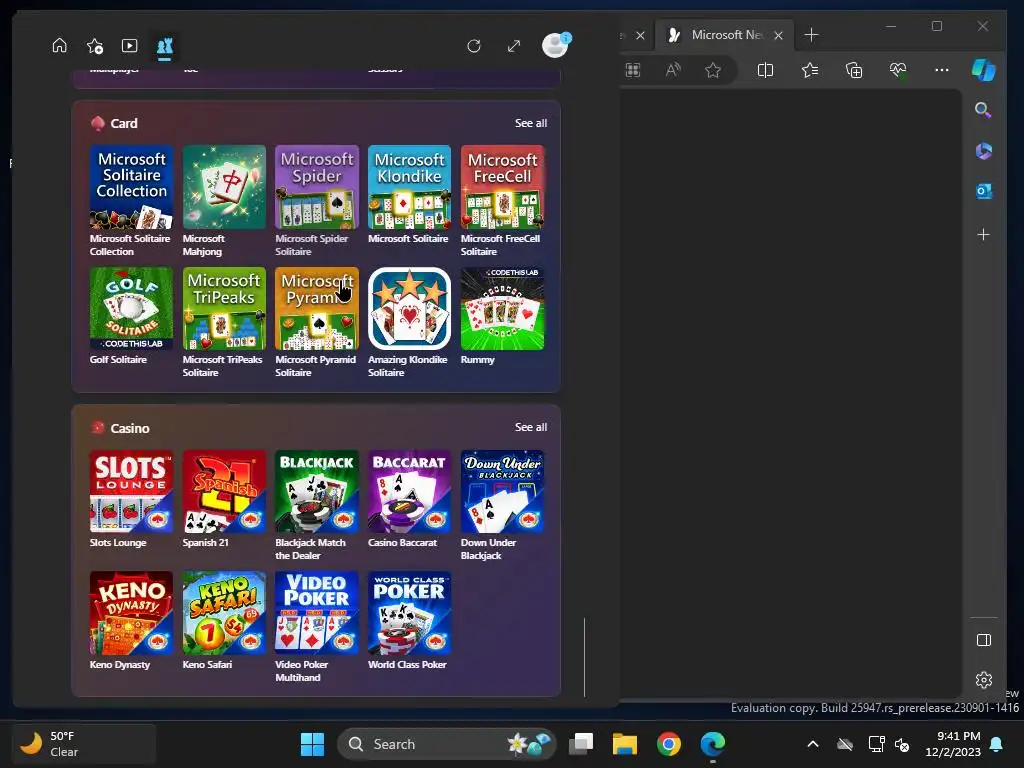
Task: Open Outlook in the Edge sidebar
Action: (x=984, y=191)
